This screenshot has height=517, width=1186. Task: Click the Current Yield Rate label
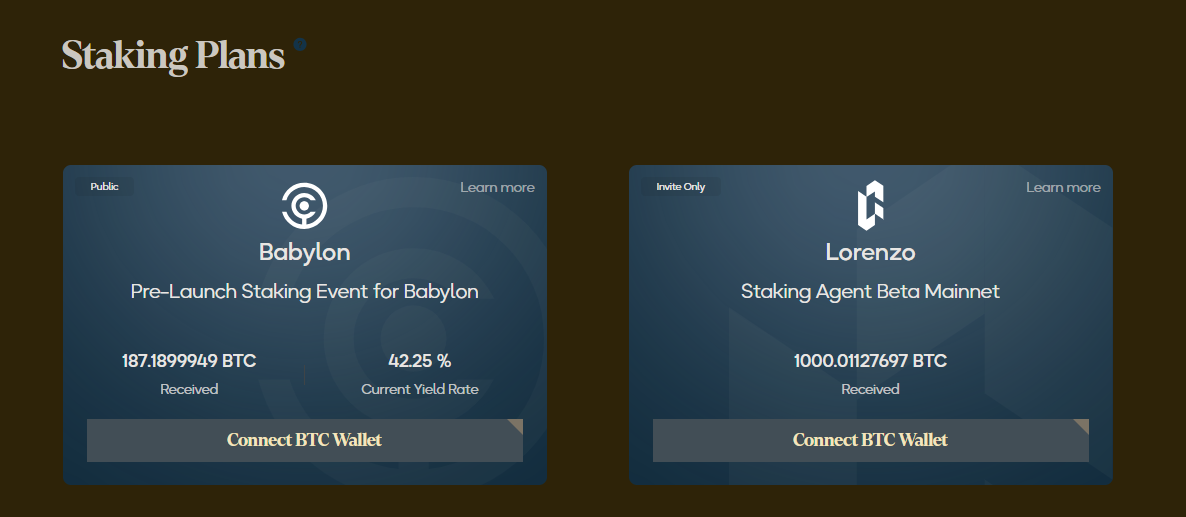pos(420,389)
